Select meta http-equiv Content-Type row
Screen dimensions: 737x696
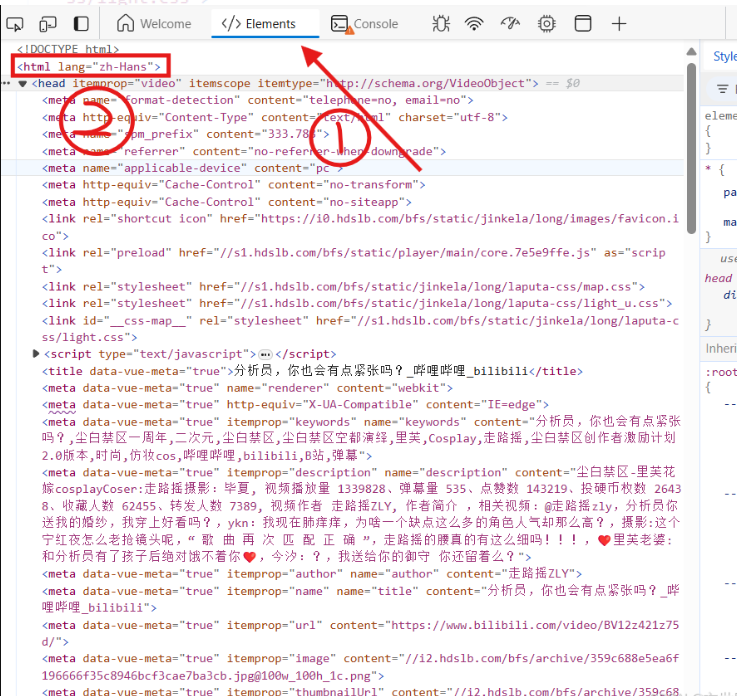275,117
